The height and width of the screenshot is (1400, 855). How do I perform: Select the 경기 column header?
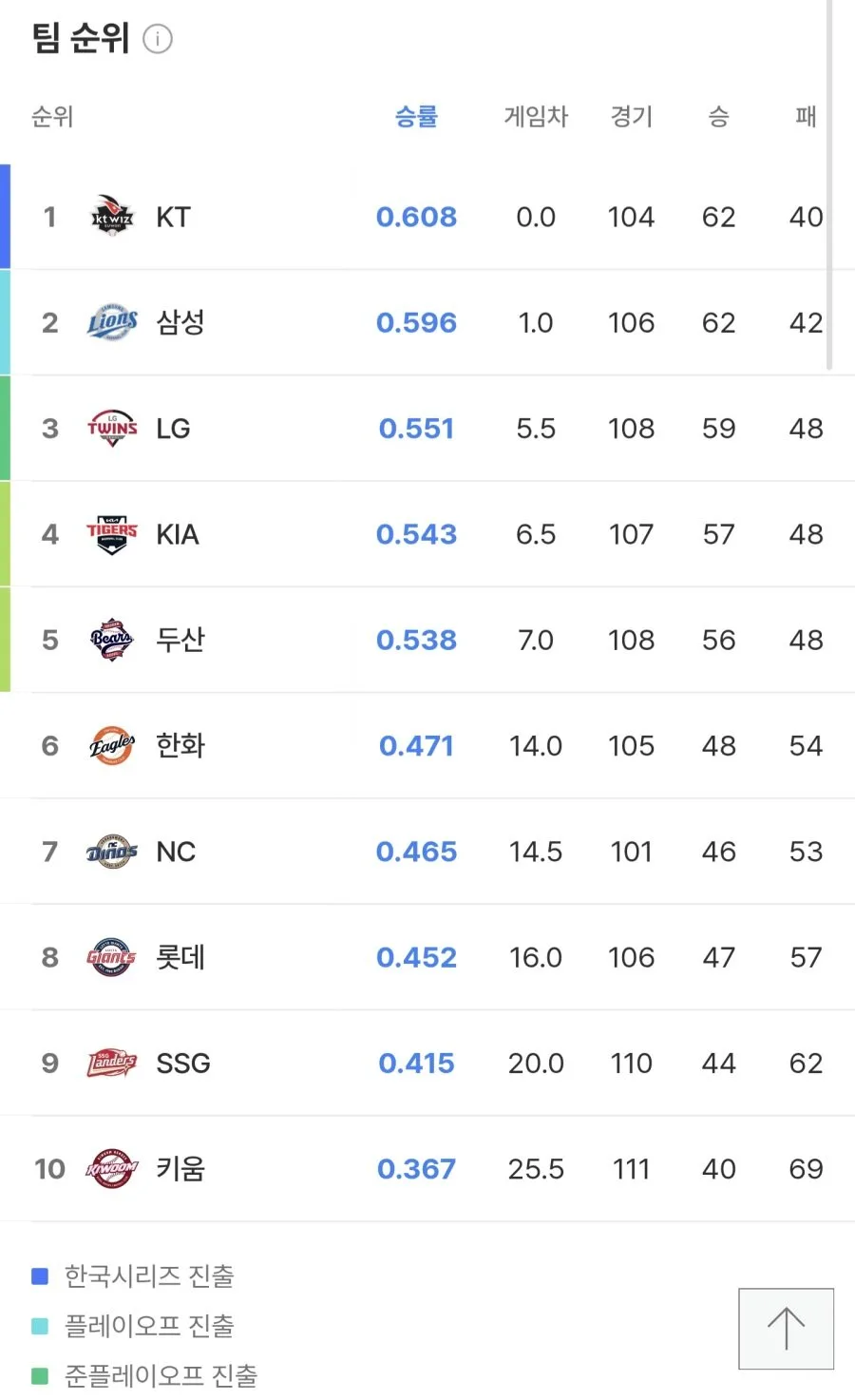[x=632, y=117]
